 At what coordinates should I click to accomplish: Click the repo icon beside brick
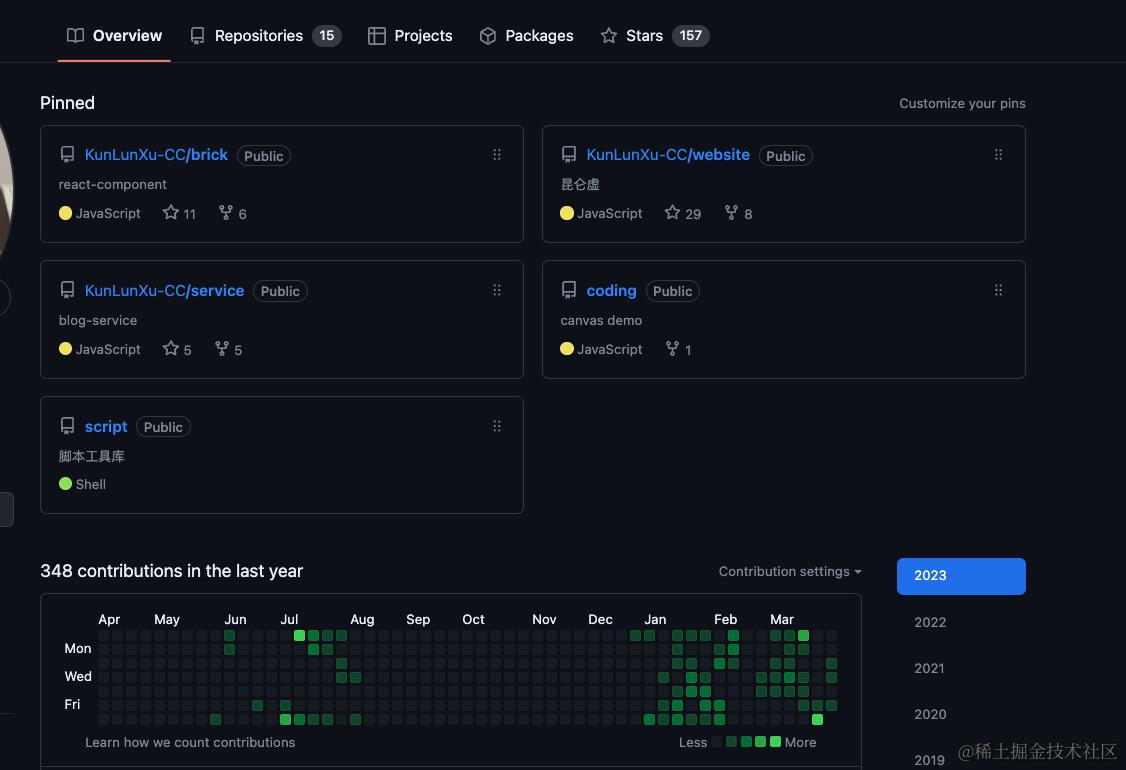click(68, 154)
